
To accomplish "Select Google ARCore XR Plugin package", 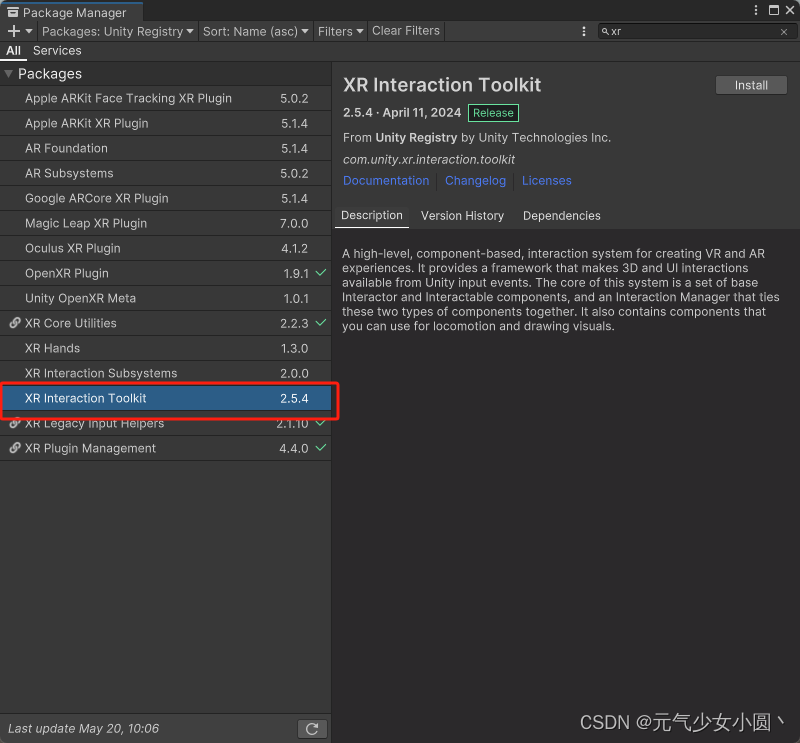I will pyautogui.click(x=165, y=198).
